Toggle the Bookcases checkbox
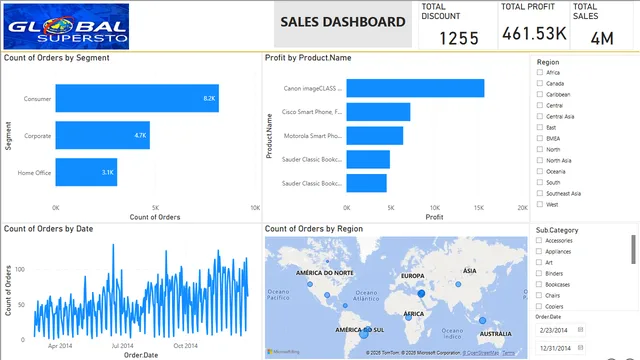 tap(539, 284)
